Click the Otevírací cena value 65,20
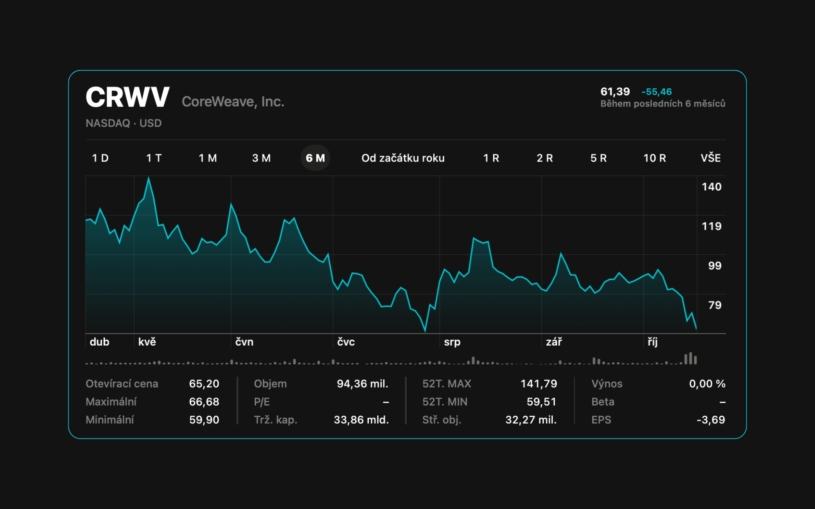The height and width of the screenshot is (509, 815). 204,384
